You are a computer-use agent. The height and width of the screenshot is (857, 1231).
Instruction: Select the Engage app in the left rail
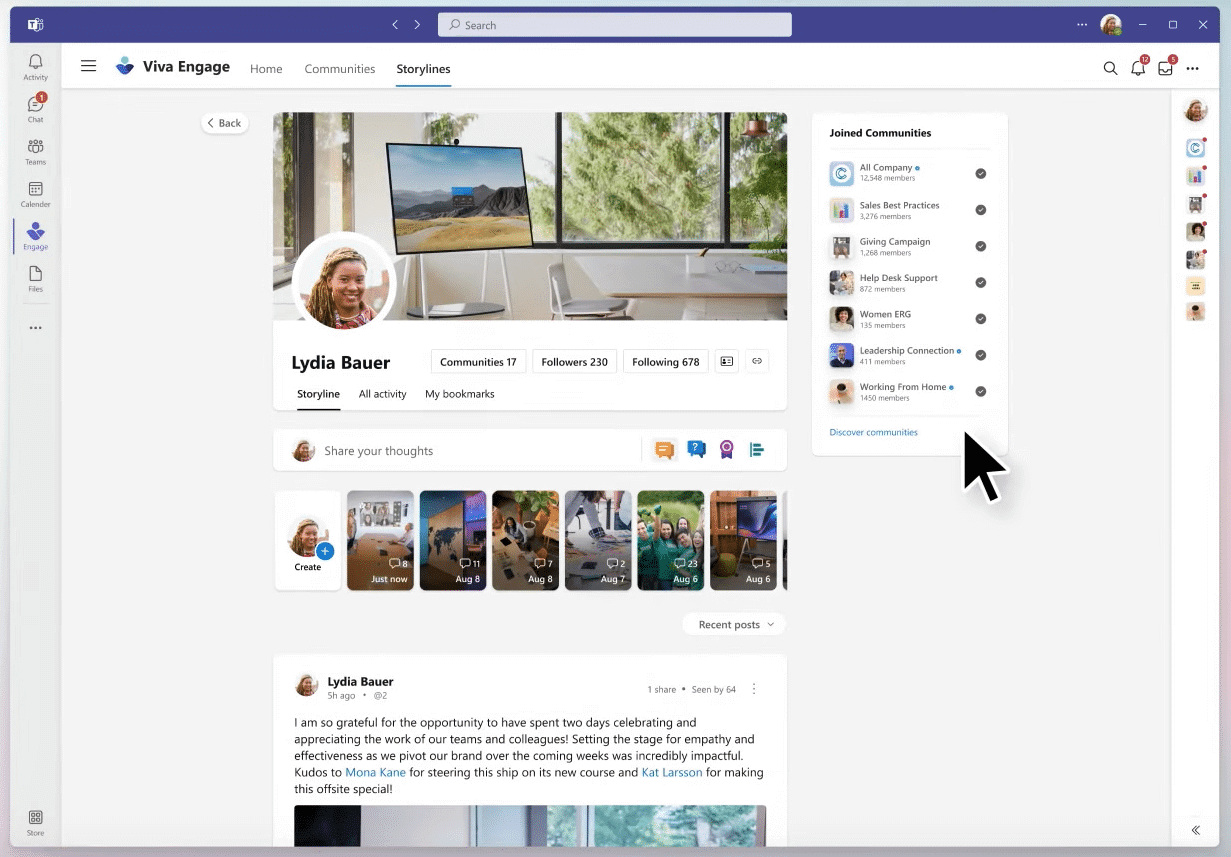click(x=35, y=237)
